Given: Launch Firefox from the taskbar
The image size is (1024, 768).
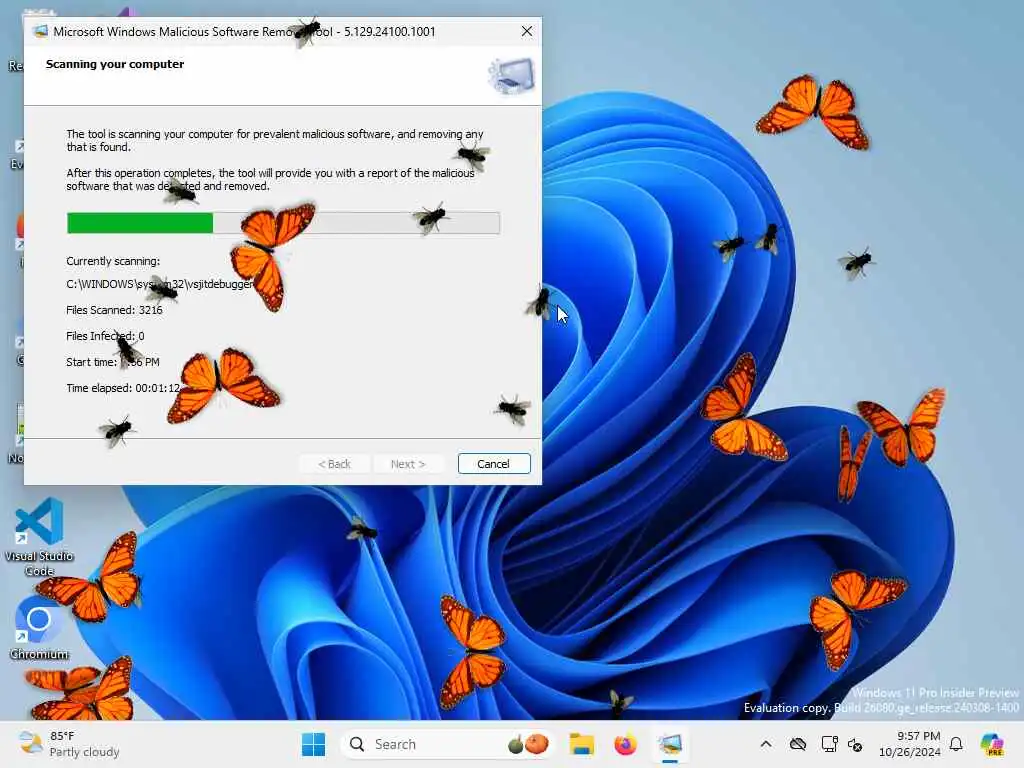Looking at the screenshot, I should pyautogui.click(x=625, y=744).
